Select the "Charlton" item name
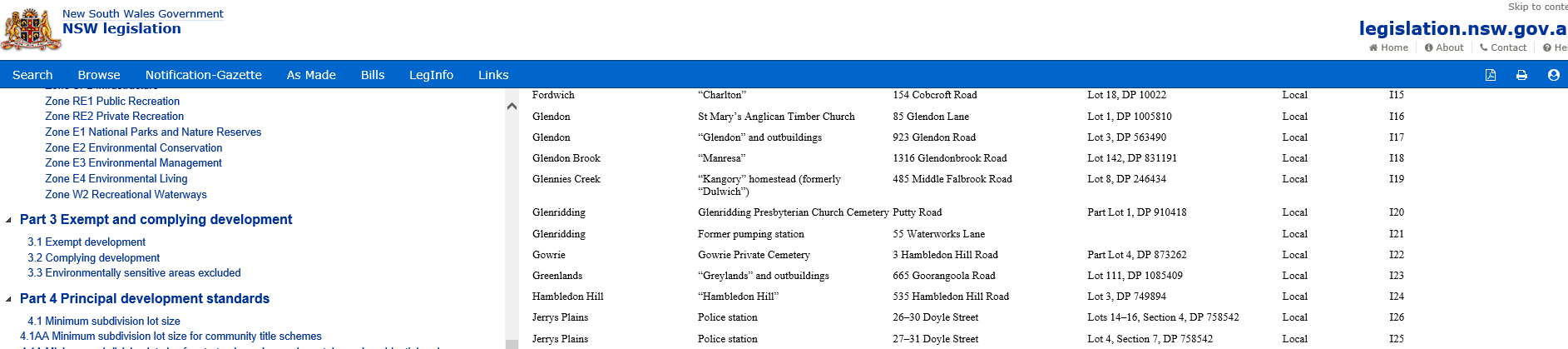Image resolution: width=1568 pixels, height=349 pixels. [722, 95]
